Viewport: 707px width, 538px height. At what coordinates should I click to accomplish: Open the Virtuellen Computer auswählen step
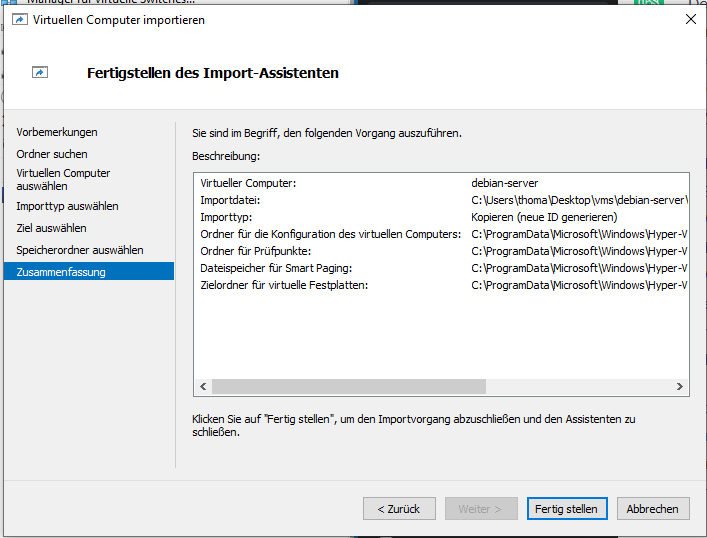click(63, 179)
